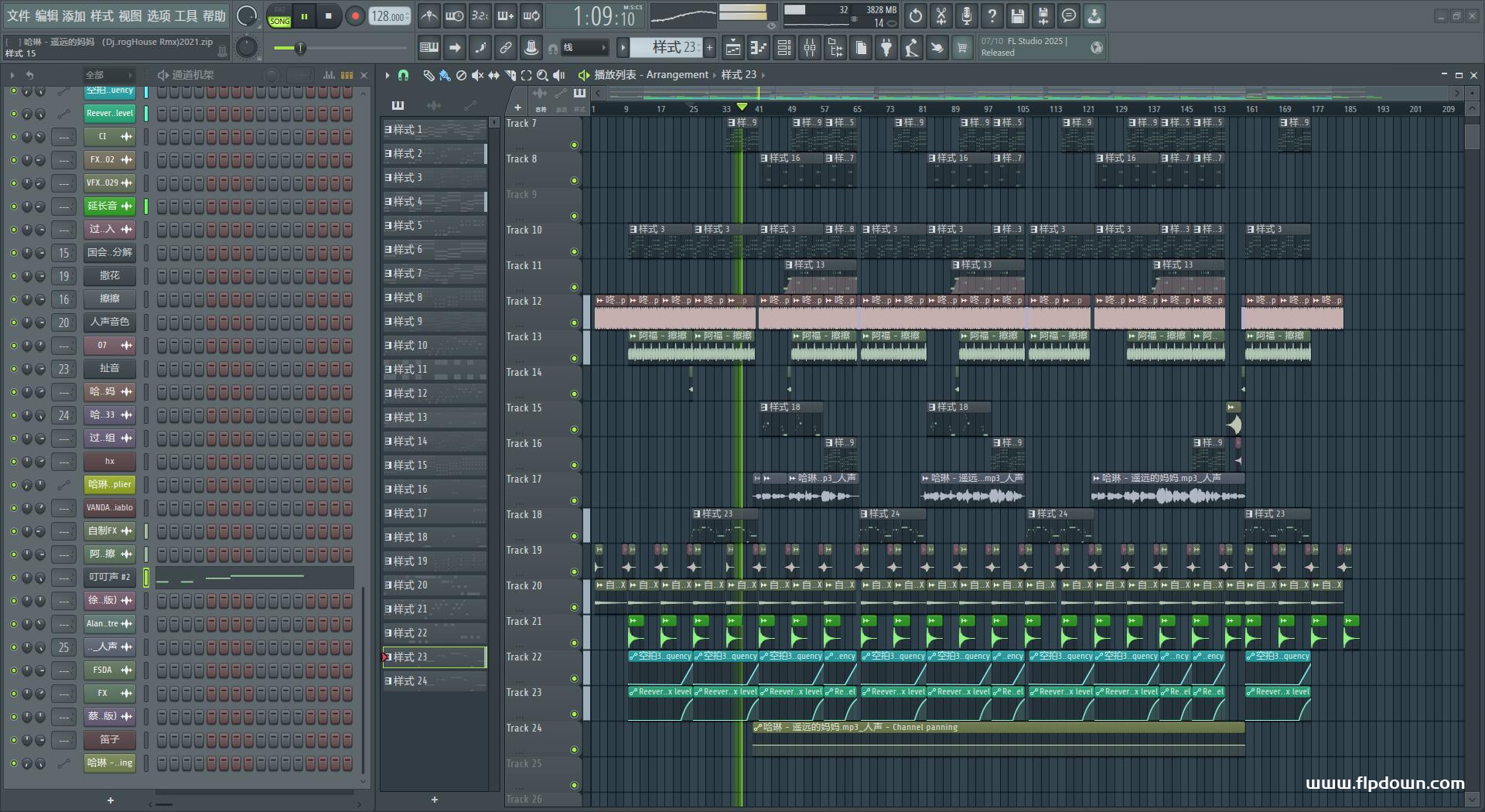Open the undo history circular arrow icon
Viewport: 1485px width, 812px height.
pos(916,15)
